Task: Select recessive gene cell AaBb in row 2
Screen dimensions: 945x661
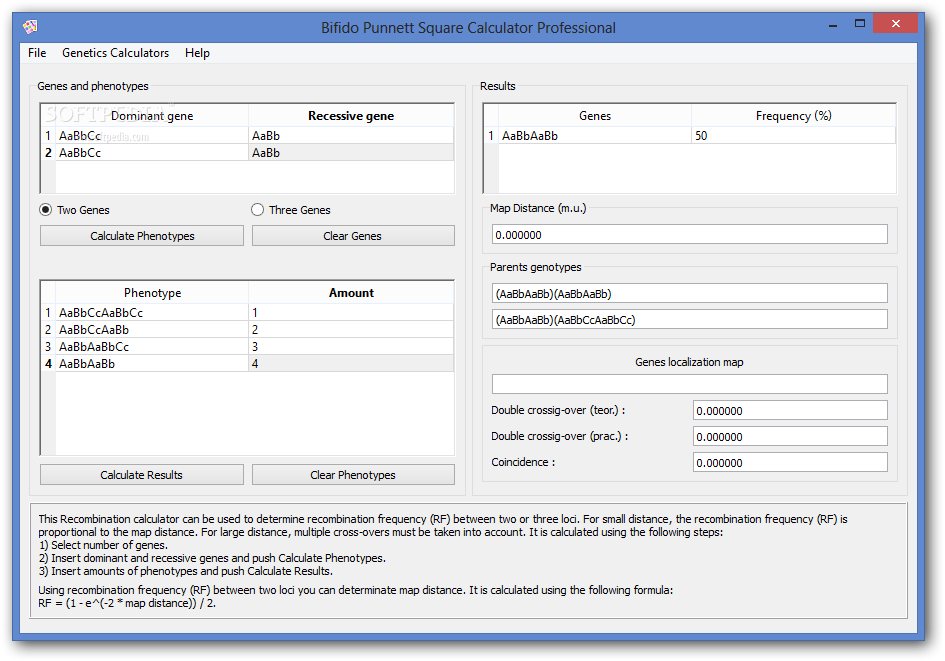Action: click(351, 152)
